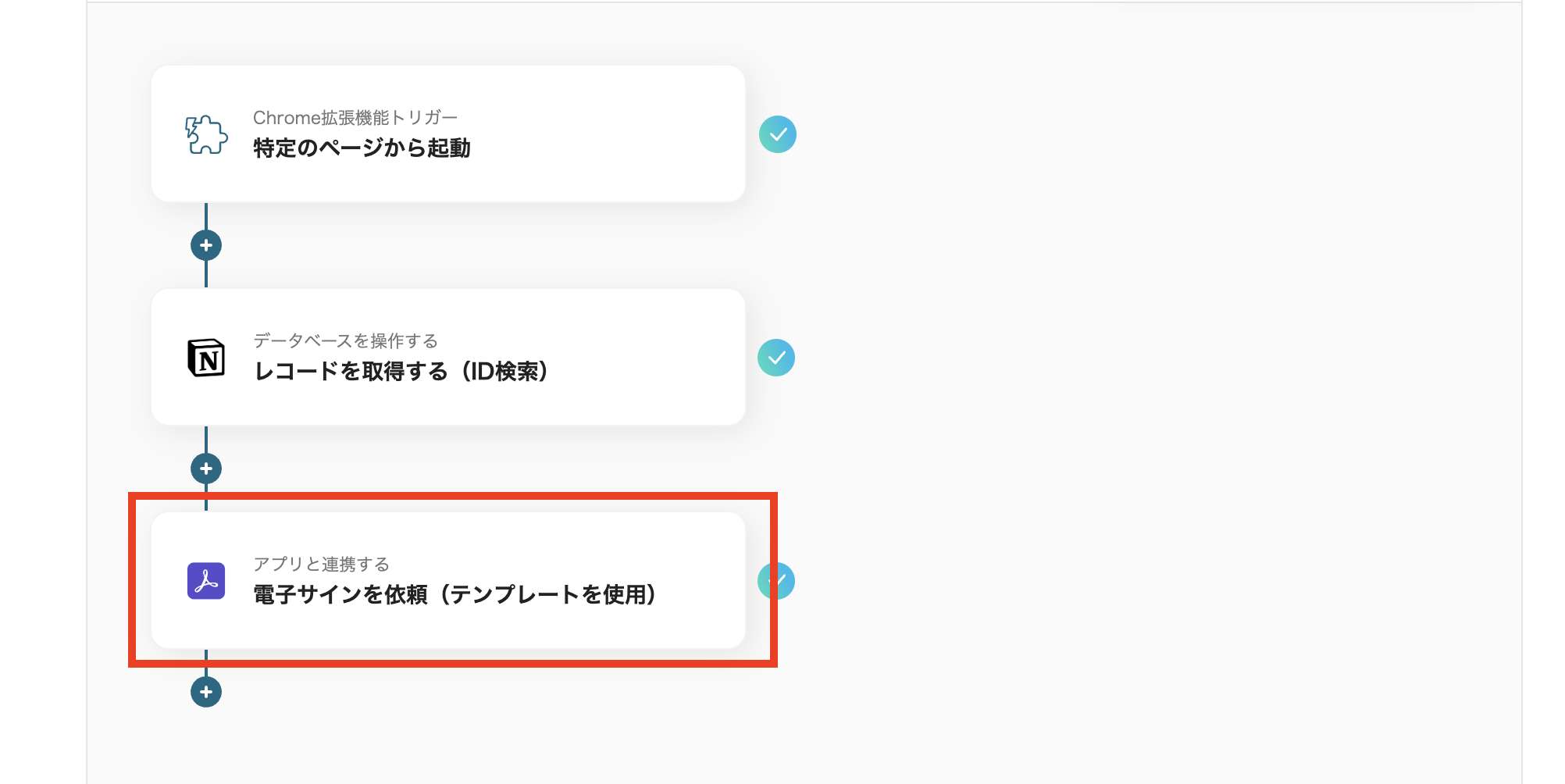Click the plus icon above the e-sign step
Viewport: 1565px width, 784px height.
206,468
